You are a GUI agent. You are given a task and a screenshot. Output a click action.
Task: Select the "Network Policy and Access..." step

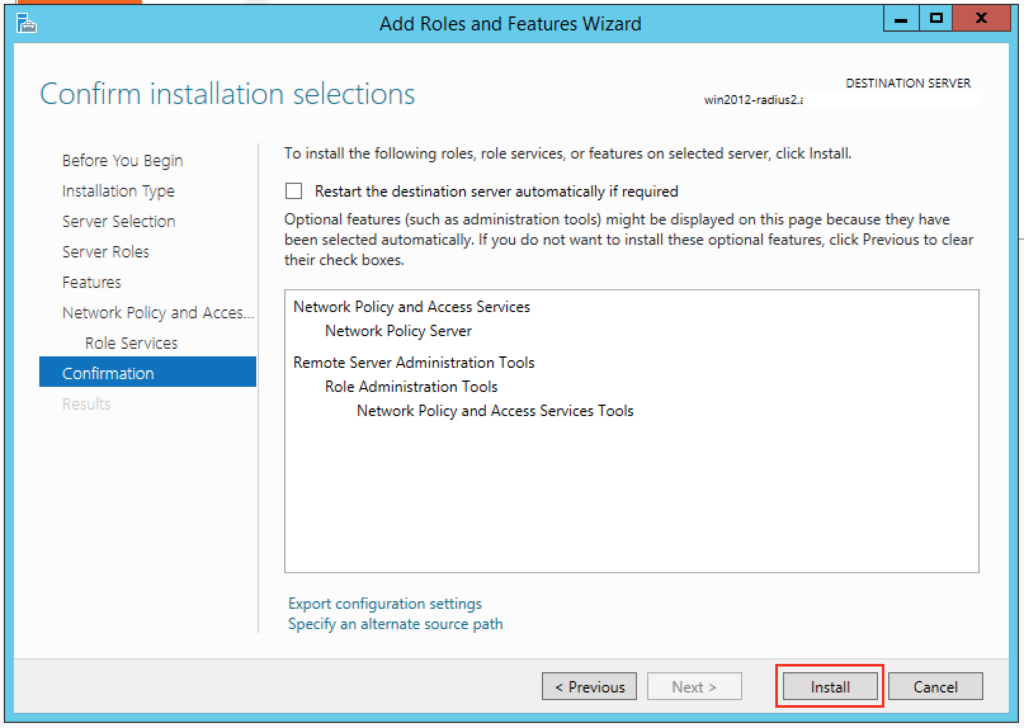click(x=157, y=312)
